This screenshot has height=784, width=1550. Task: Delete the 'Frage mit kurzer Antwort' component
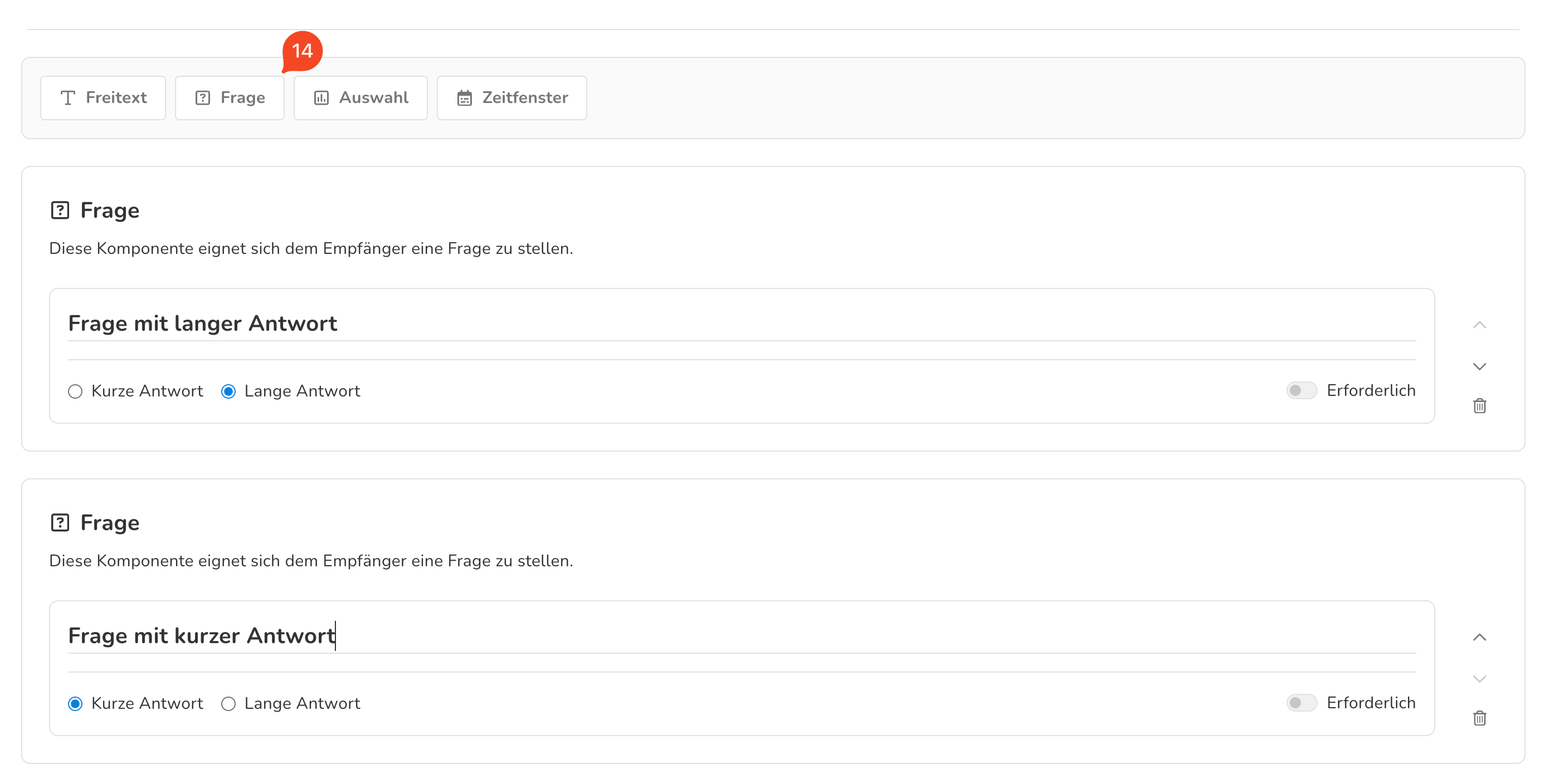point(1479,718)
